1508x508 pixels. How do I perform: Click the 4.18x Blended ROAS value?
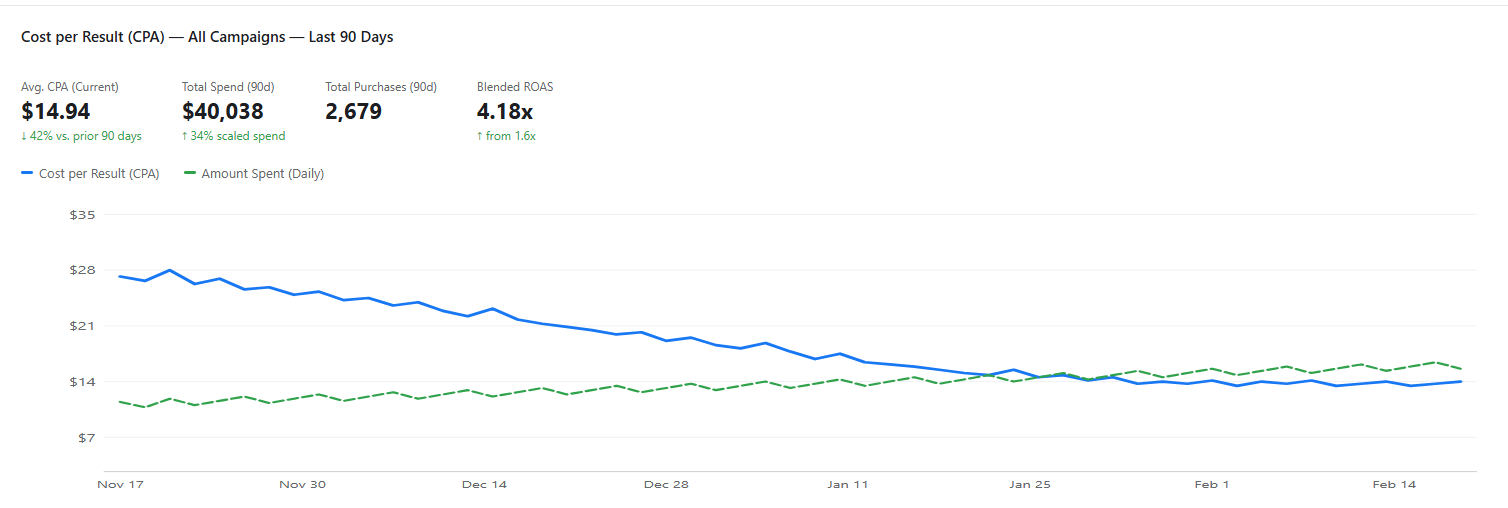(x=505, y=111)
